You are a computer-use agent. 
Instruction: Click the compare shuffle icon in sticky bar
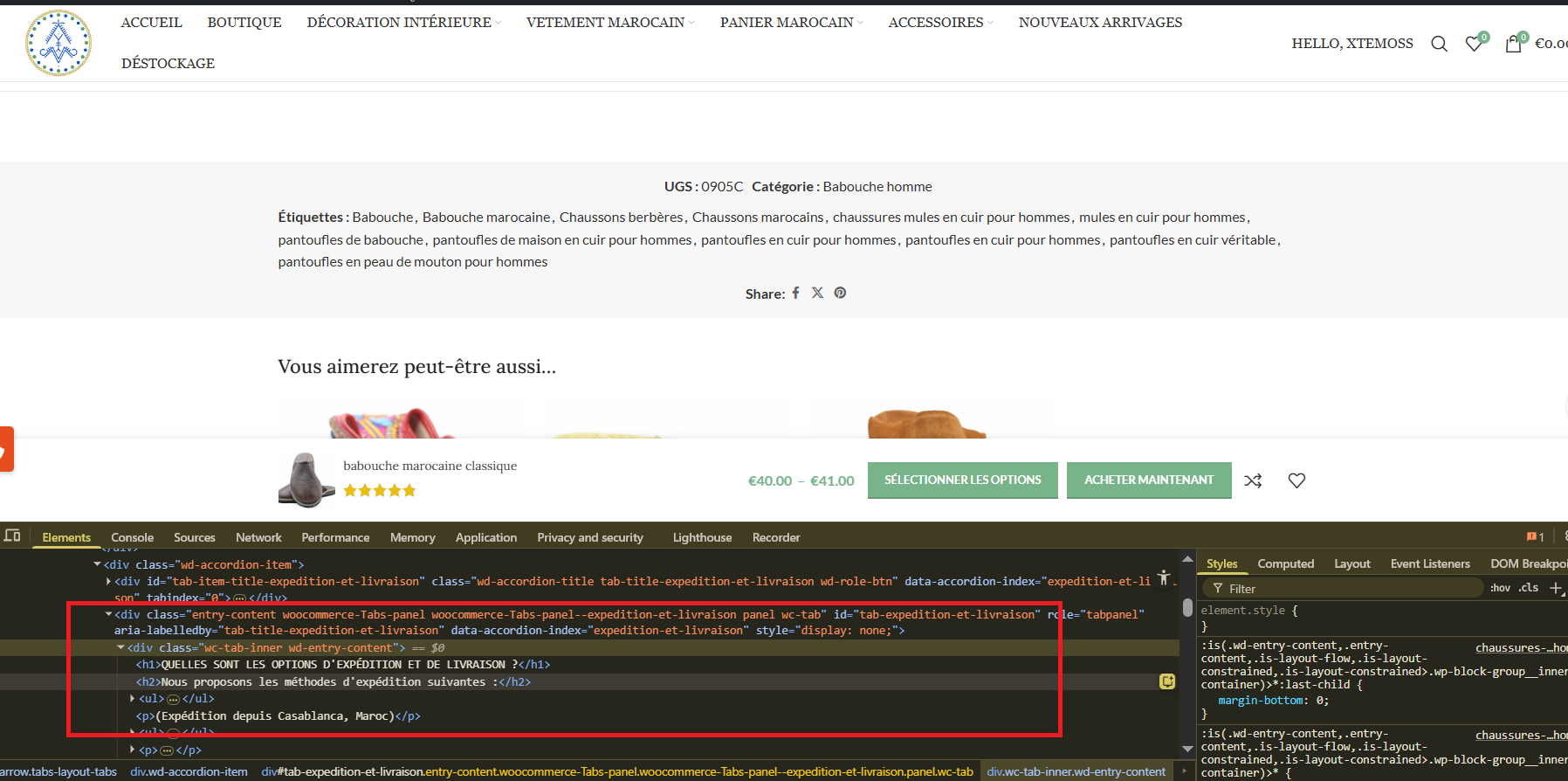click(x=1253, y=480)
